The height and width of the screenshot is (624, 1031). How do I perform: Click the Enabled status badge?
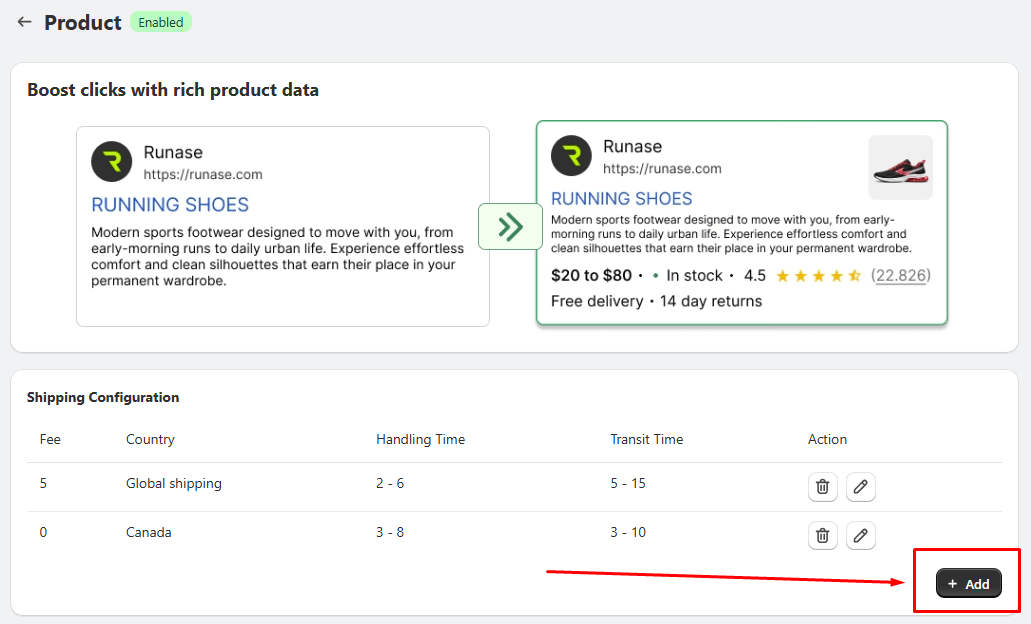coord(160,22)
